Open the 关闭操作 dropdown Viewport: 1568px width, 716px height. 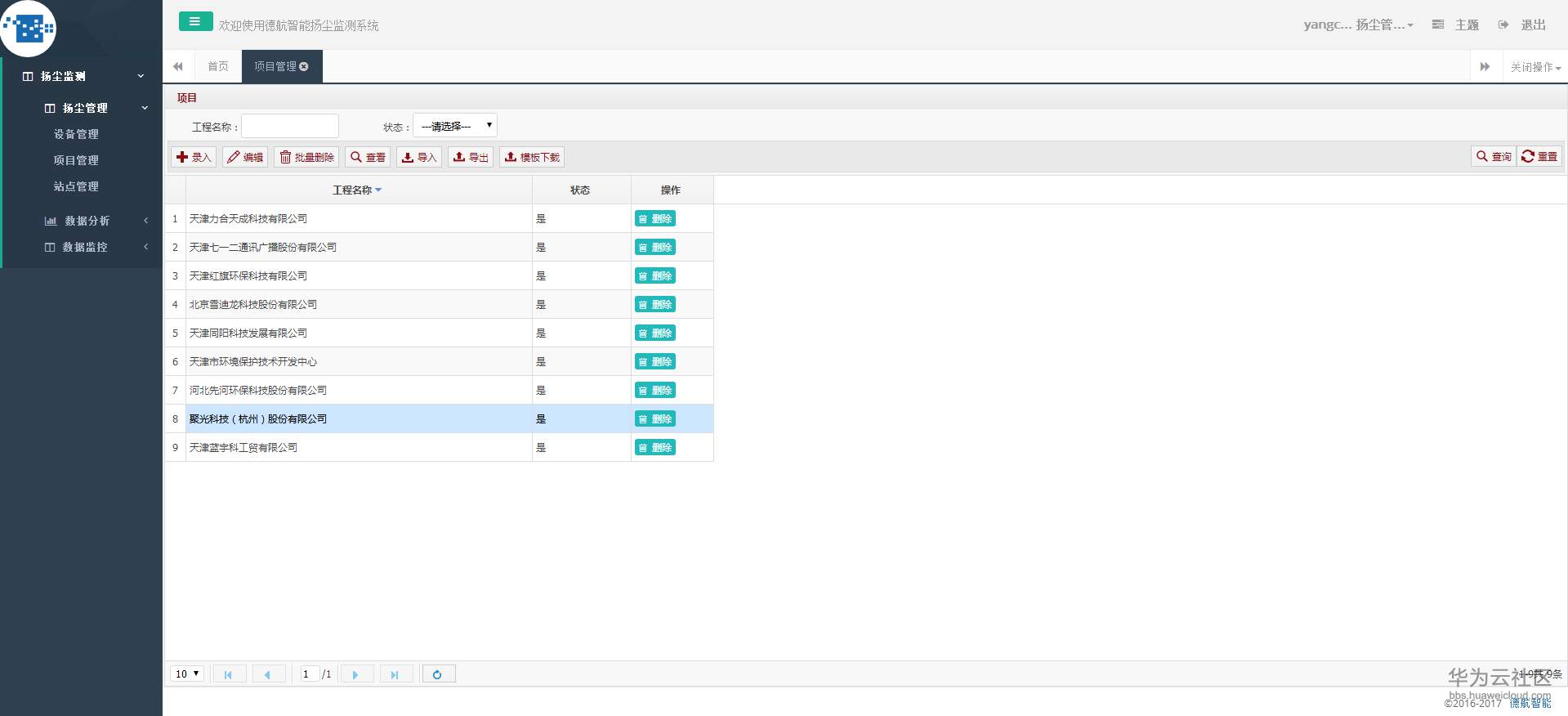(1535, 67)
